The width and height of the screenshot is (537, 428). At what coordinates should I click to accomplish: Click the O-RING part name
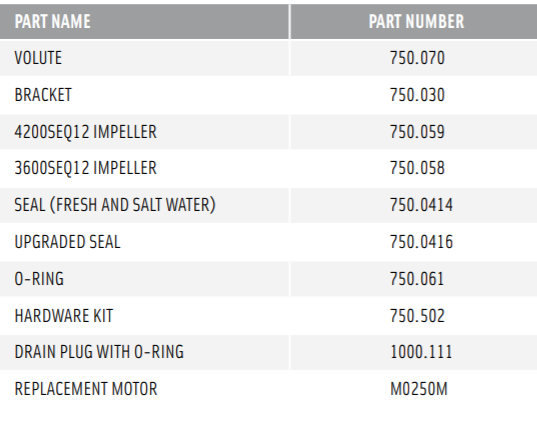coord(39,279)
